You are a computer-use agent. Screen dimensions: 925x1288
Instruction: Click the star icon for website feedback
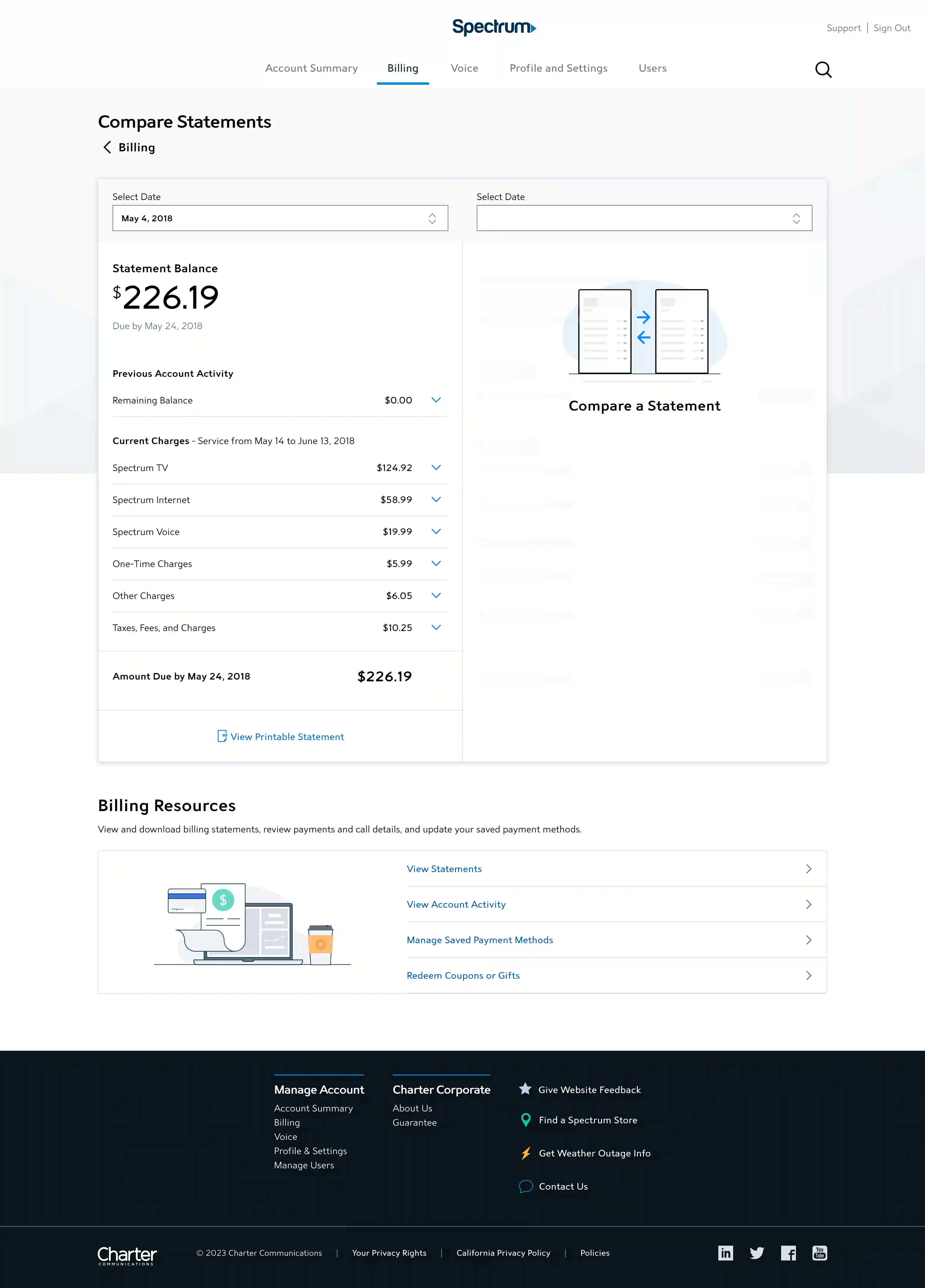(526, 1089)
